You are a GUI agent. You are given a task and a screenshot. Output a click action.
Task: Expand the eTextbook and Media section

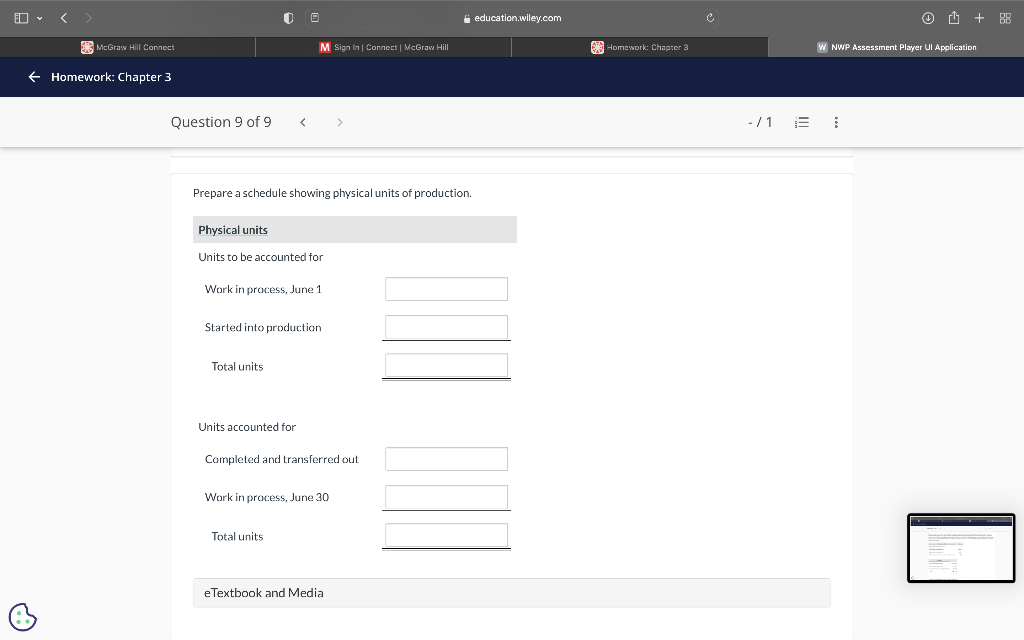pyautogui.click(x=511, y=593)
